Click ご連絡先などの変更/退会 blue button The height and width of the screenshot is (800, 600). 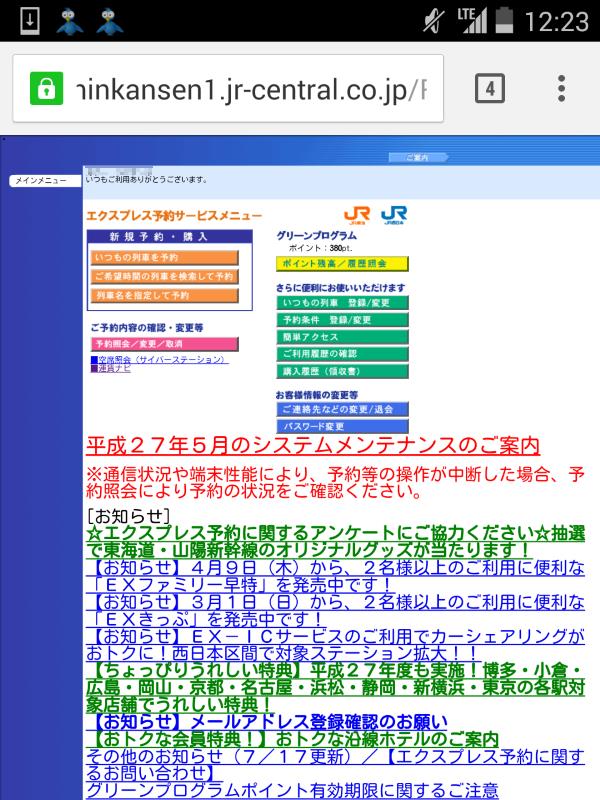point(342,409)
